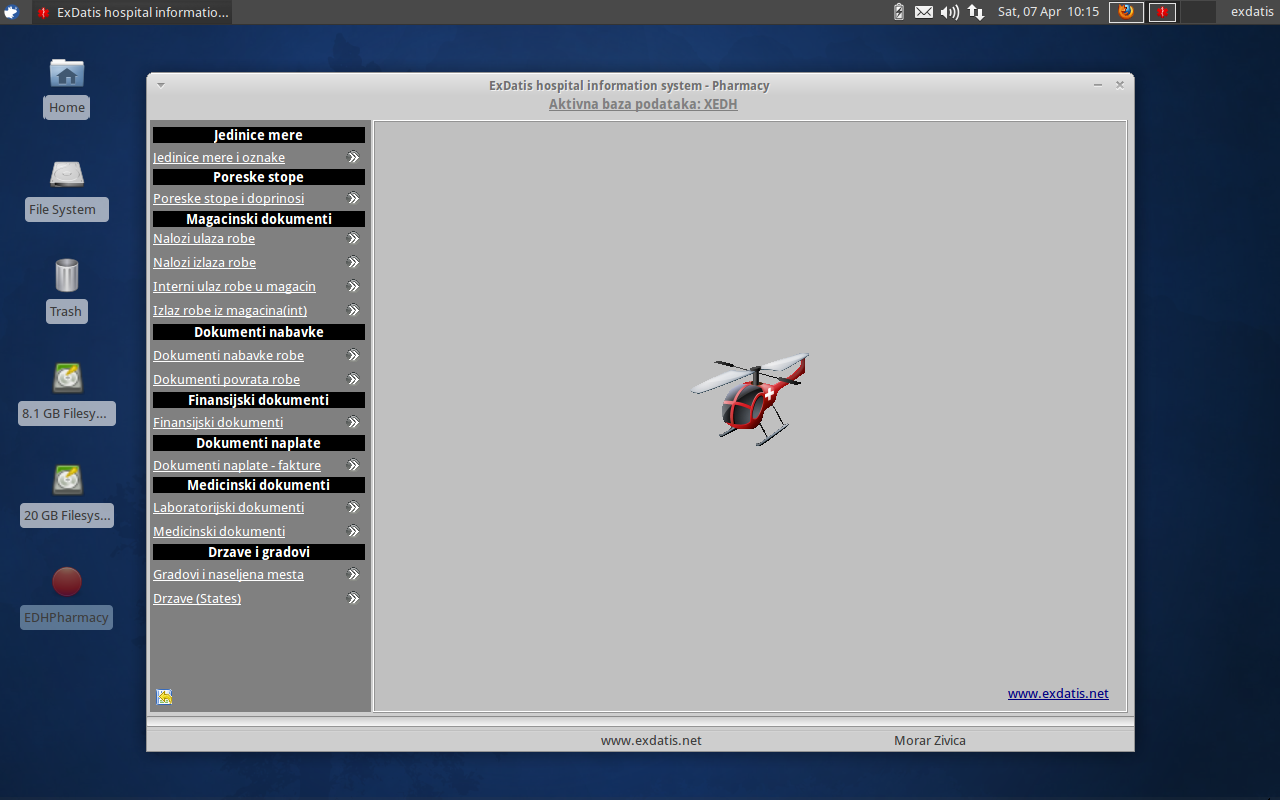Click the arrow next to Dokumenti naplate - fakture
The height and width of the screenshot is (800, 1280).
coord(353,465)
